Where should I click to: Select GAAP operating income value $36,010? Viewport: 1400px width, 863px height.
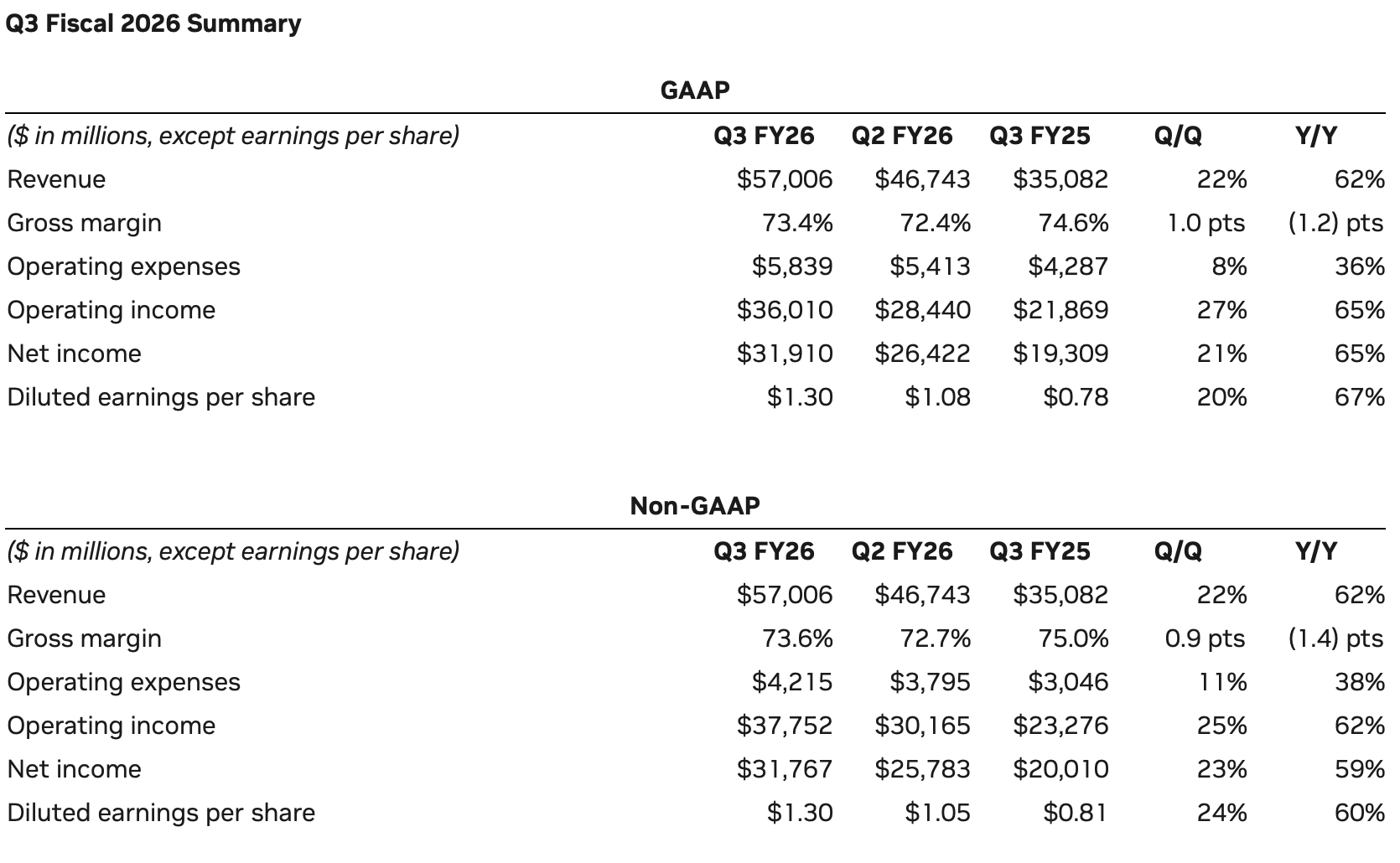point(785,310)
